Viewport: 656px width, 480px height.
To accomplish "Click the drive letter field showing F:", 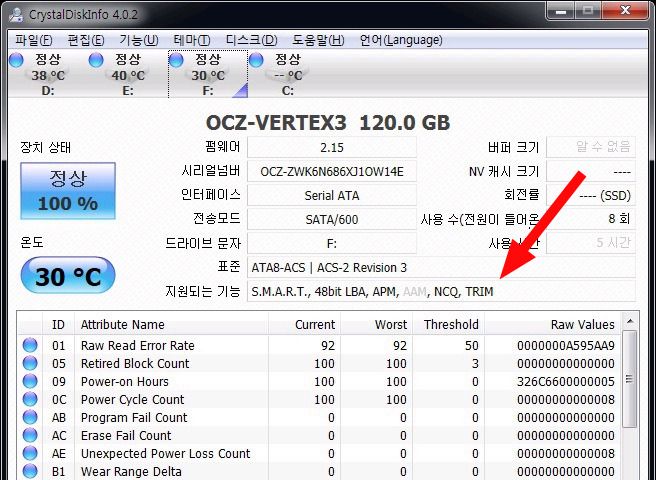I will (x=332, y=243).
